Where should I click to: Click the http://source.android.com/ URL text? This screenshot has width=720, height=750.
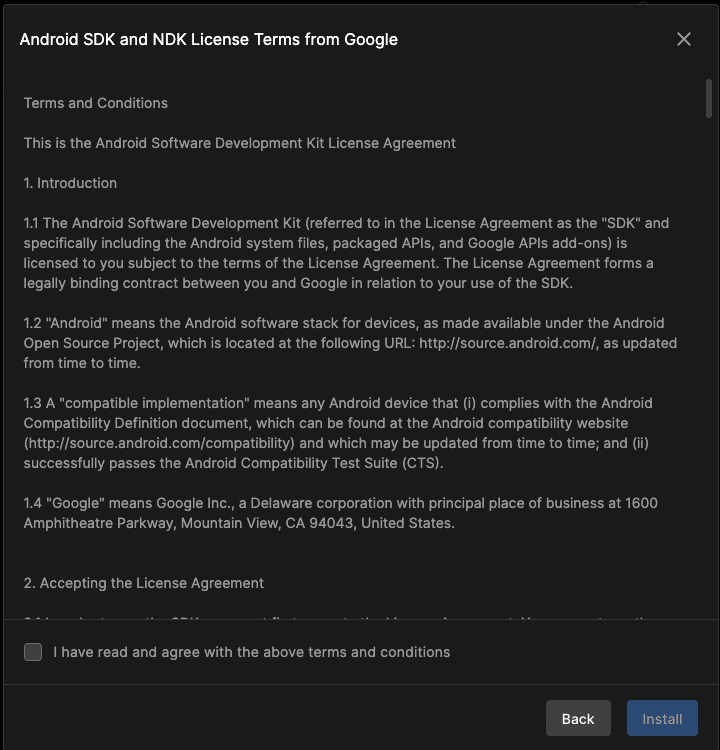[x=509, y=343]
